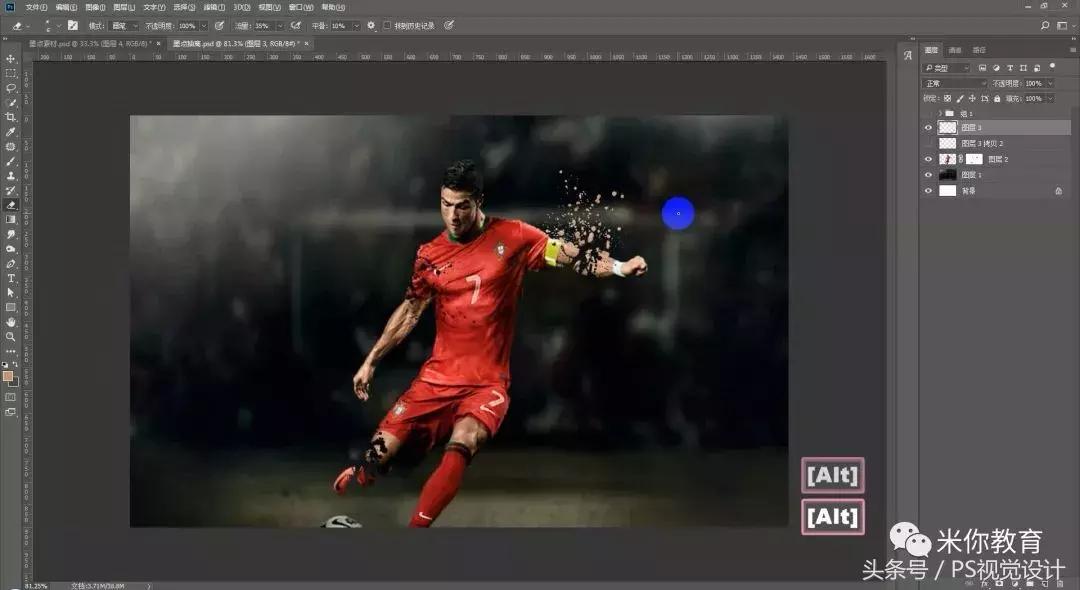Select the Zoom tool in the toolbar
The image size is (1080, 590).
click(11, 337)
